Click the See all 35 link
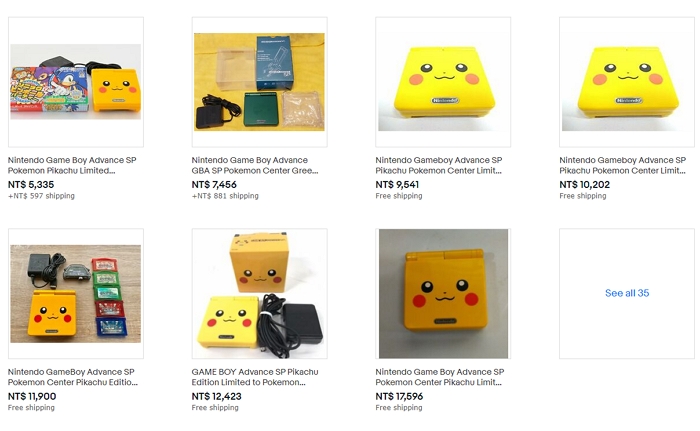Screen dimensions: 700x431 pos(627,293)
